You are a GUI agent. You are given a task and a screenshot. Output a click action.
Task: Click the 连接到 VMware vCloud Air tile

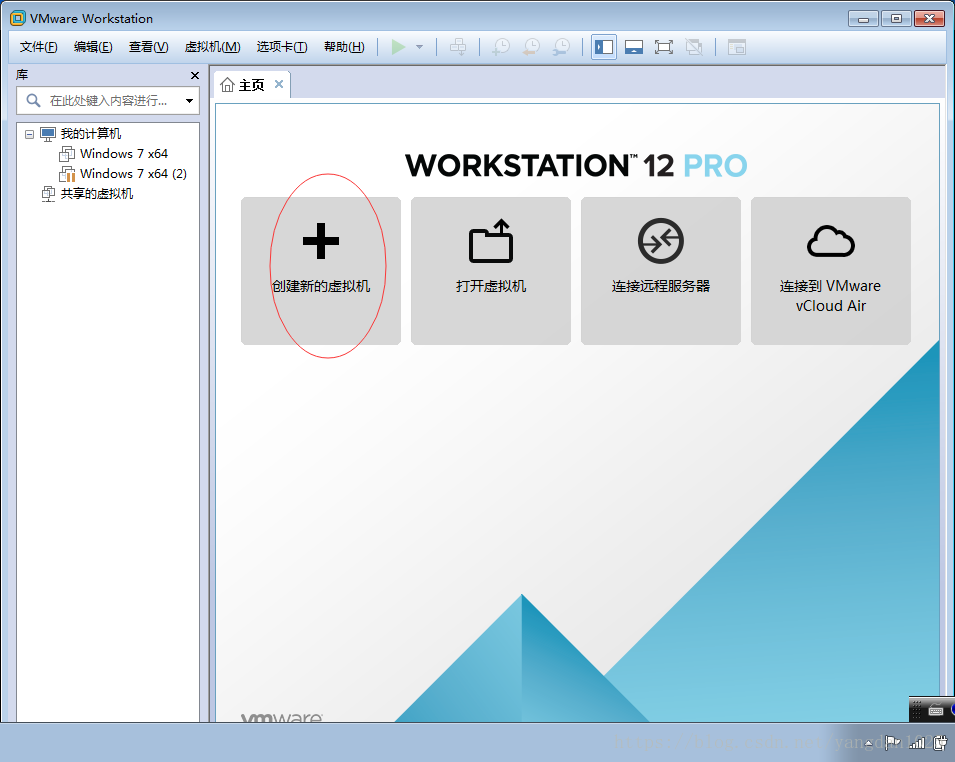tap(831, 270)
